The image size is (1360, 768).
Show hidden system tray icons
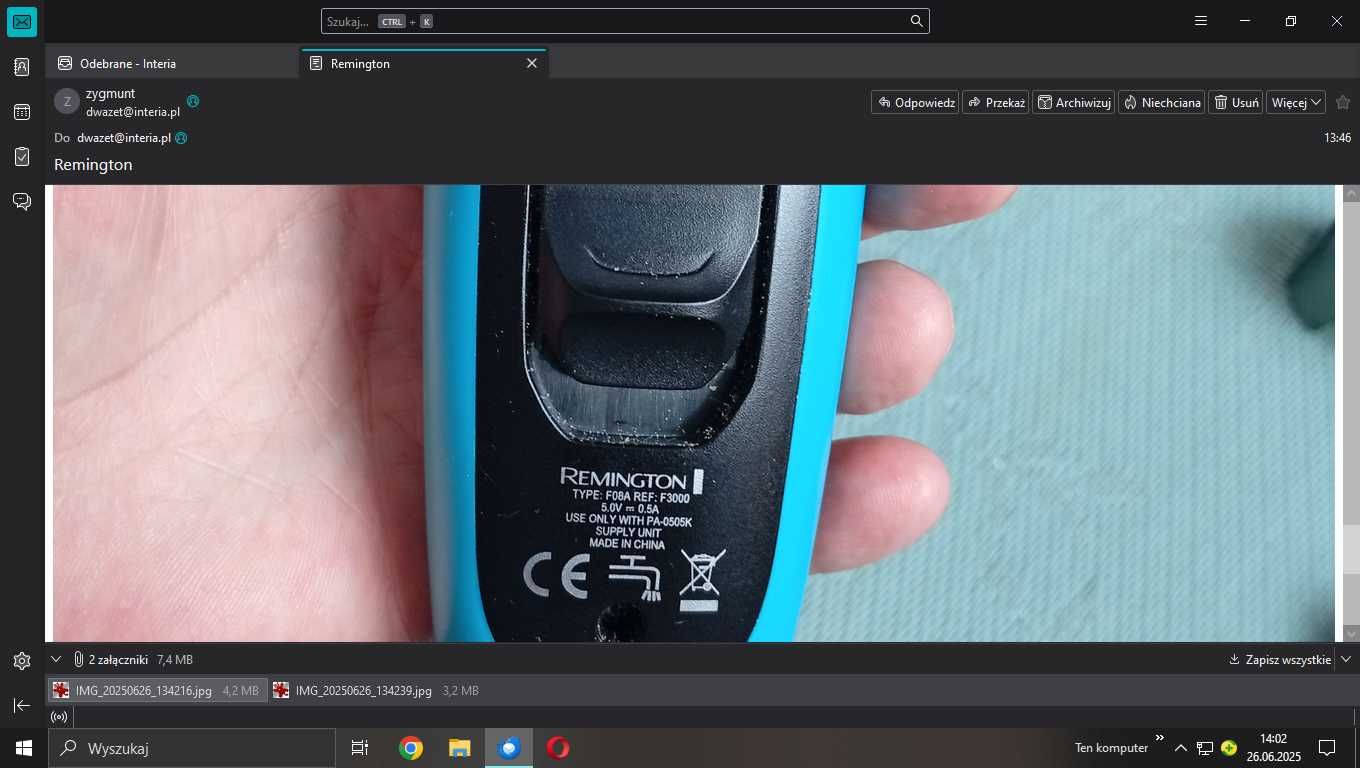(x=1181, y=748)
